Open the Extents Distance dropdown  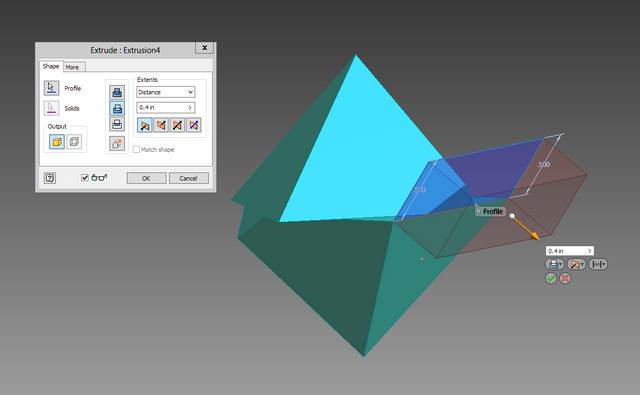[x=165, y=92]
